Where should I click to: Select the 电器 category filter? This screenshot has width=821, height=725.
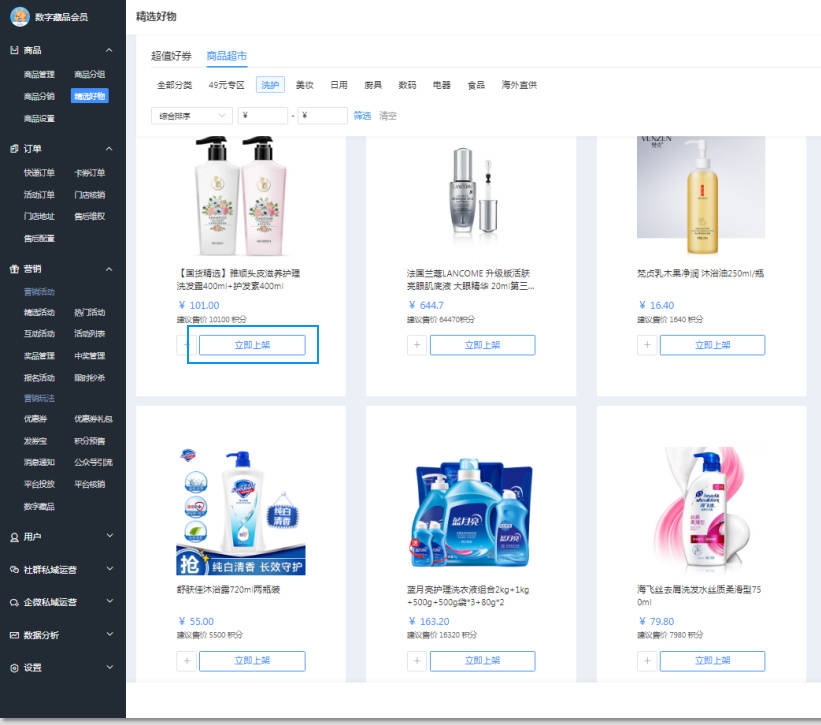click(441, 85)
